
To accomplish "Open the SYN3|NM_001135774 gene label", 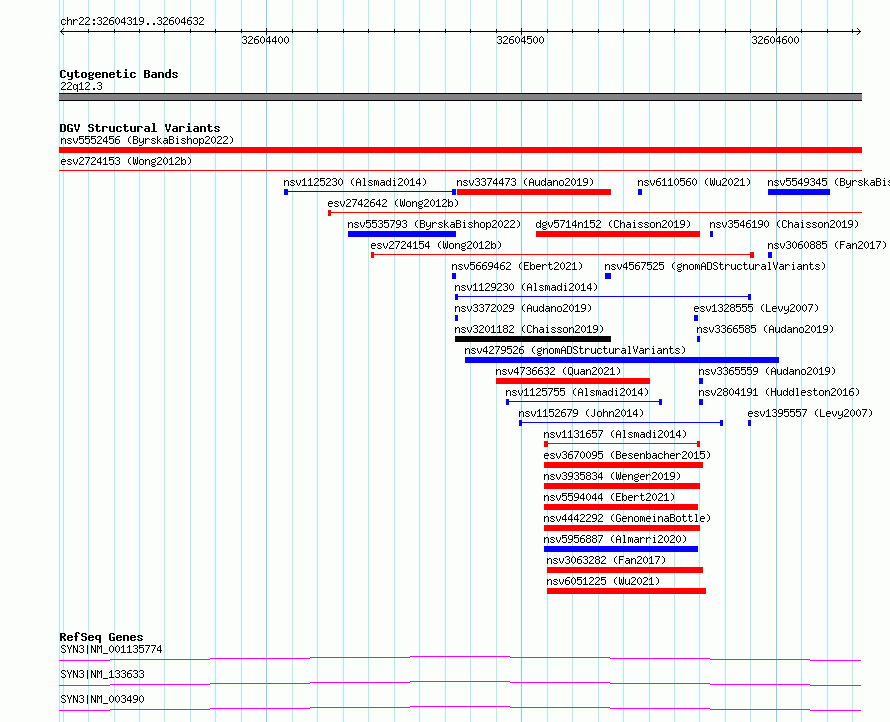I will (x=111, y=649).
